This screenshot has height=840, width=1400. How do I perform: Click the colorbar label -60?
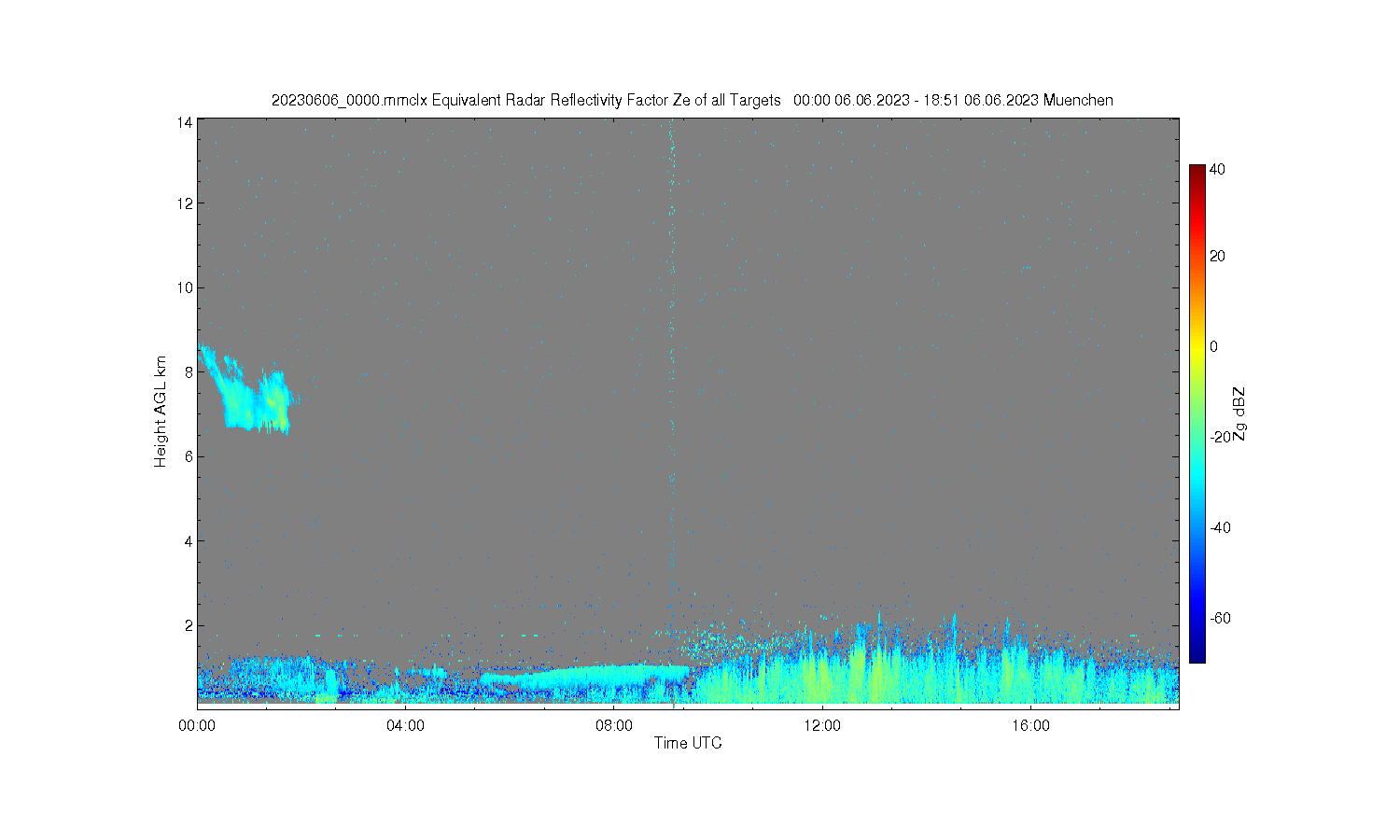pos(1220,618)
